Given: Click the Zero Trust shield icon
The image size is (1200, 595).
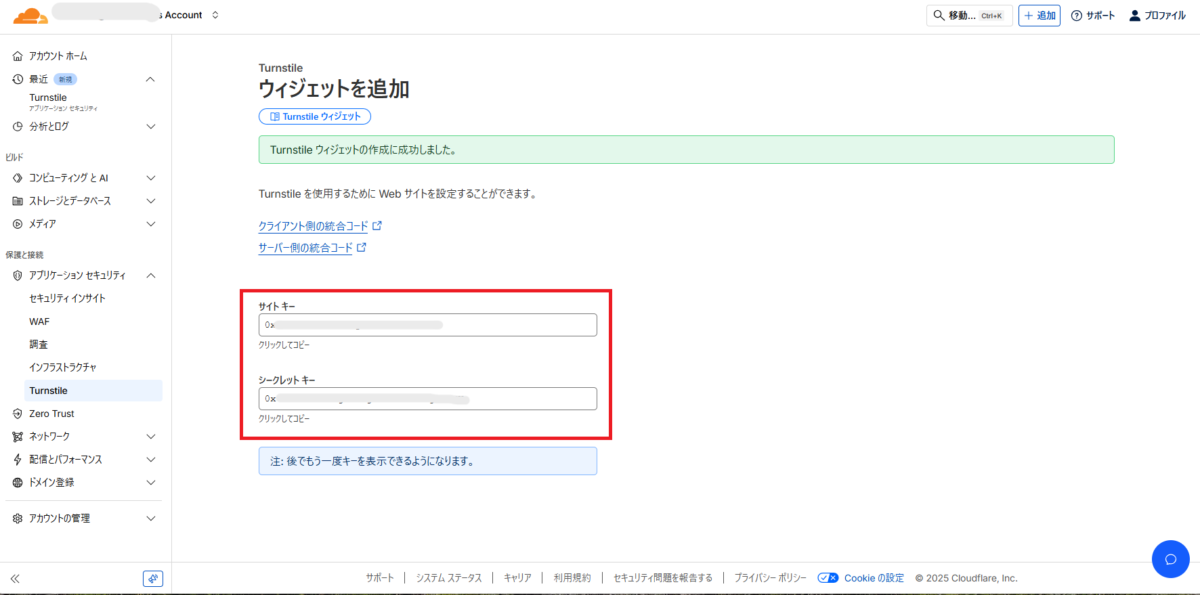Looking at the screenshot, I should pyautogui.click(x=17, y=413).
